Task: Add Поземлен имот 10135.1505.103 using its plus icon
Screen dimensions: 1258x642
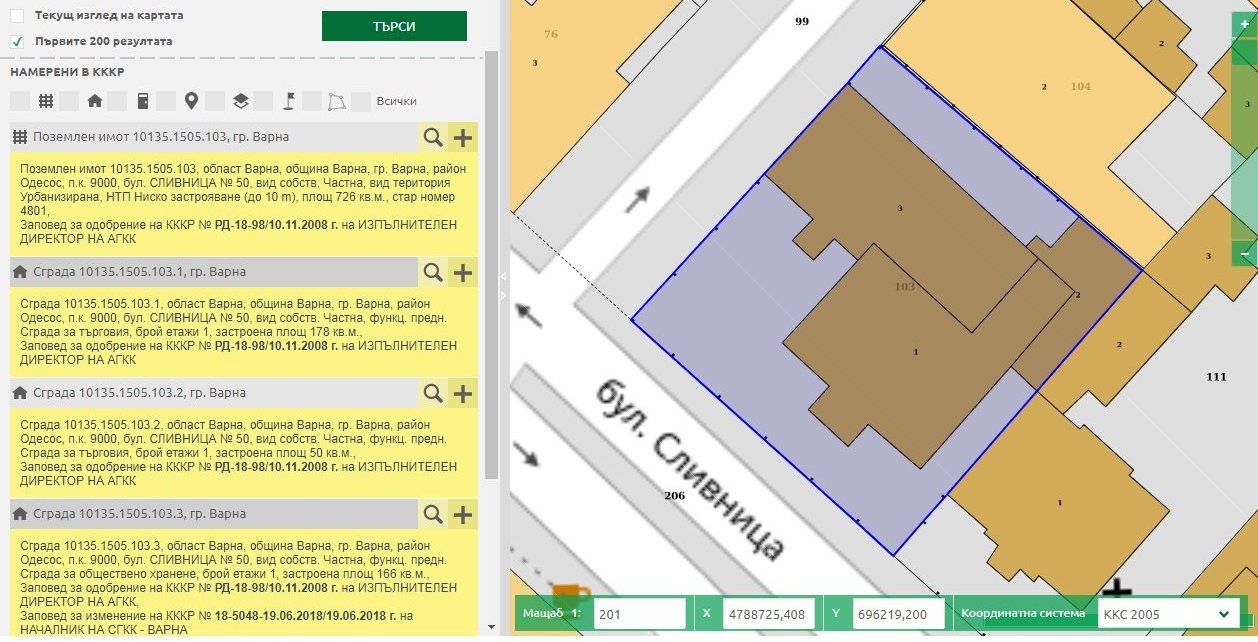Action: [x=463, y=138]
